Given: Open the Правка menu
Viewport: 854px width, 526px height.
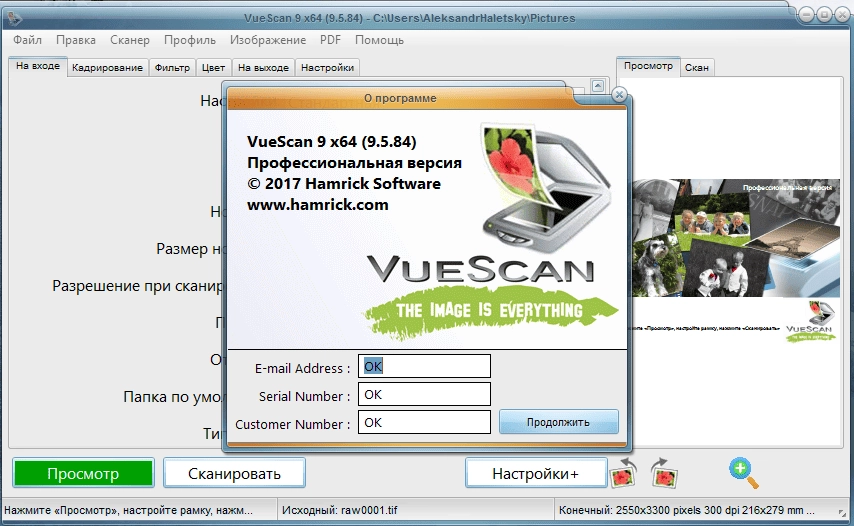Looking at the screenshot, I should tap(76, 40).
